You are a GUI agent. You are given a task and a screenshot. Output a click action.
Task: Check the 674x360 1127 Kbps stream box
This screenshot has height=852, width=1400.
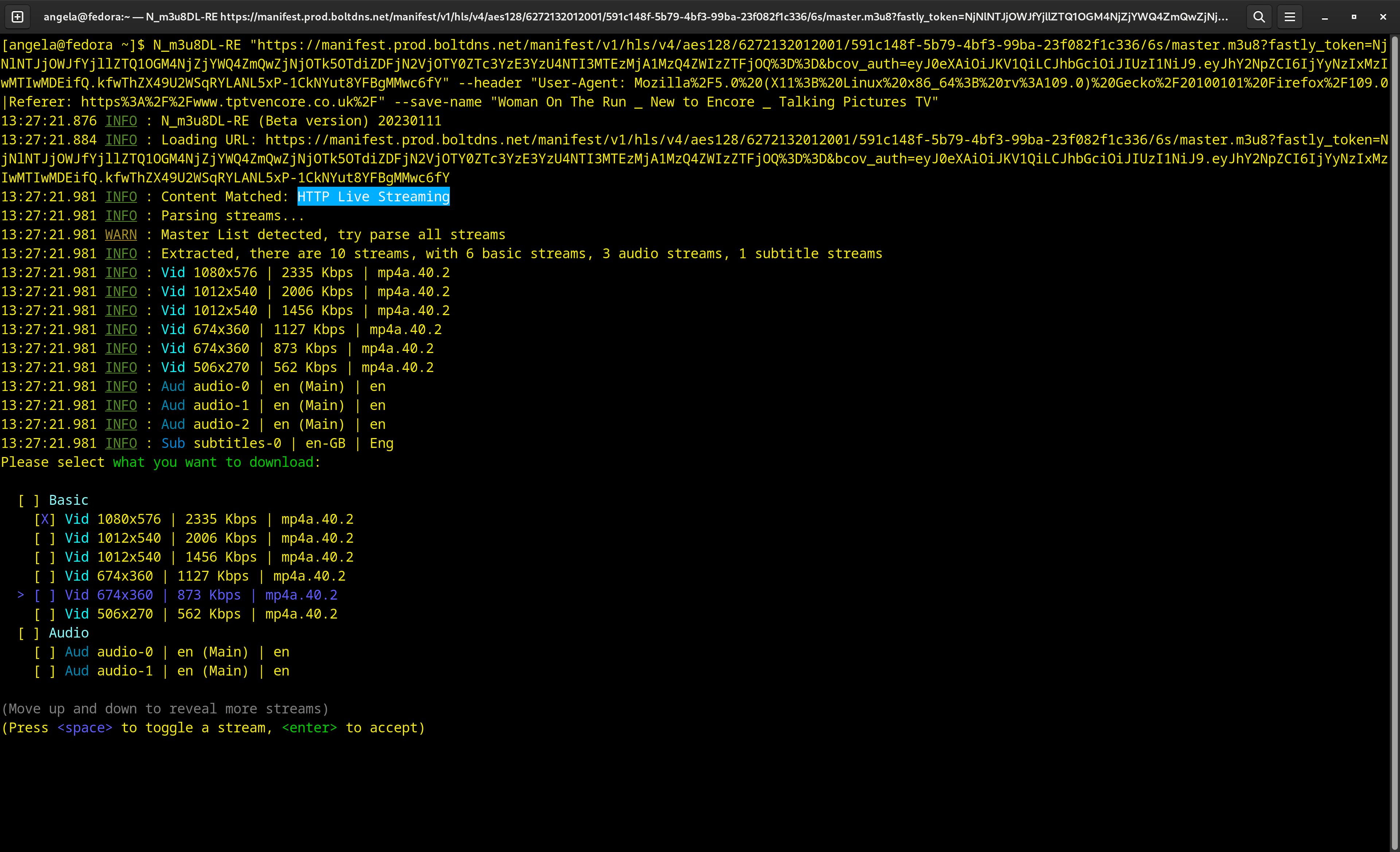click(45, 576)
